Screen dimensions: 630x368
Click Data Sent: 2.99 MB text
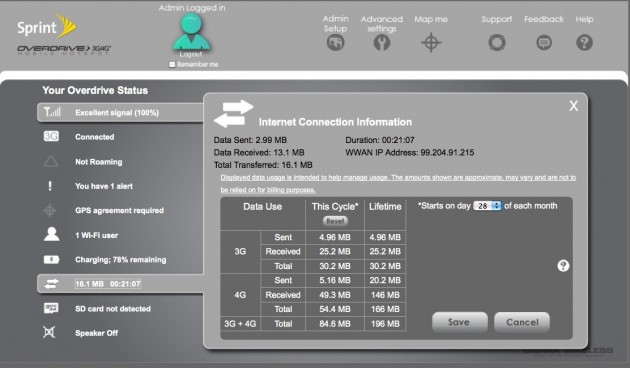[x=250, y=140]
